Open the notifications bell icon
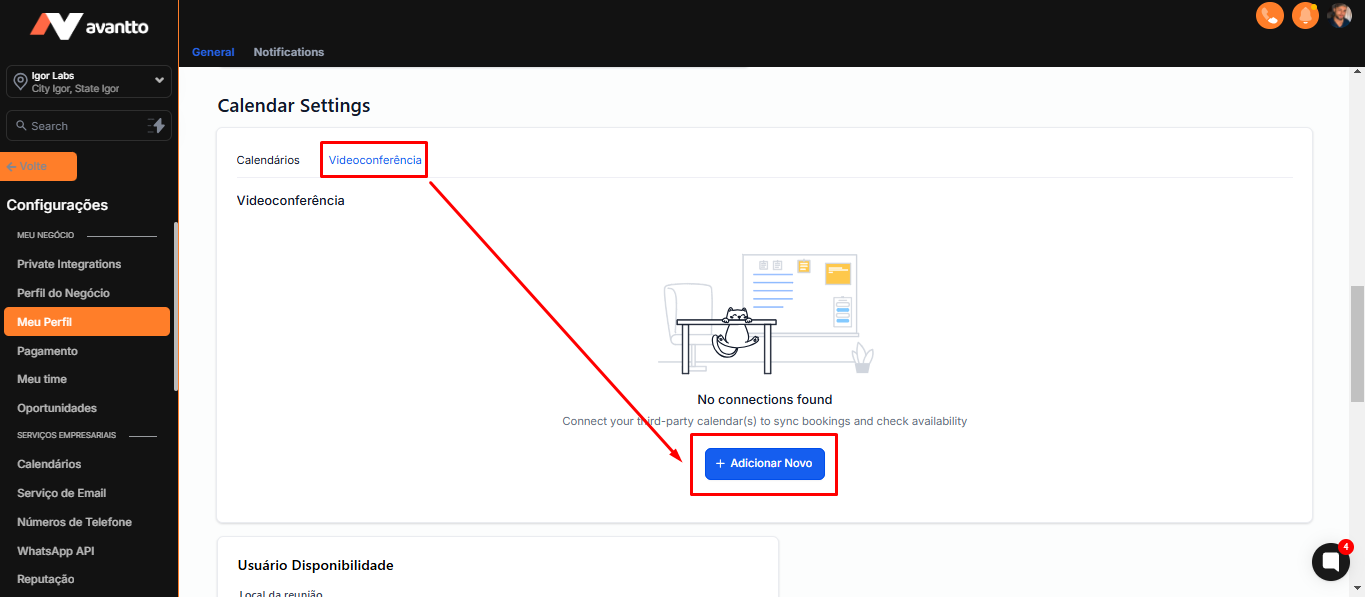Image resolution: width=1365 pixels, height=597 pixels. pyautogui.click(x=1305, y=15)
